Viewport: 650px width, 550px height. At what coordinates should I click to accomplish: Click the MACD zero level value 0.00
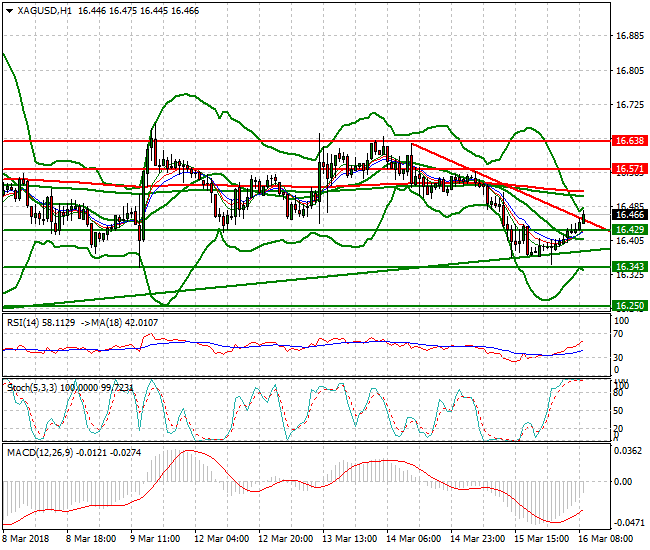[623, 482]
